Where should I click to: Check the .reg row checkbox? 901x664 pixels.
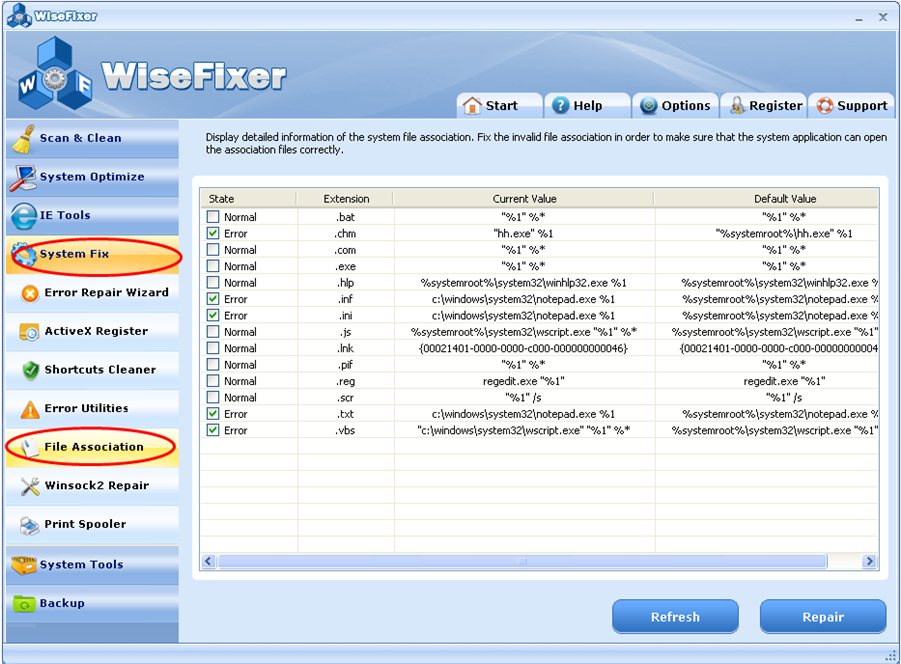(x=213, y=381)
